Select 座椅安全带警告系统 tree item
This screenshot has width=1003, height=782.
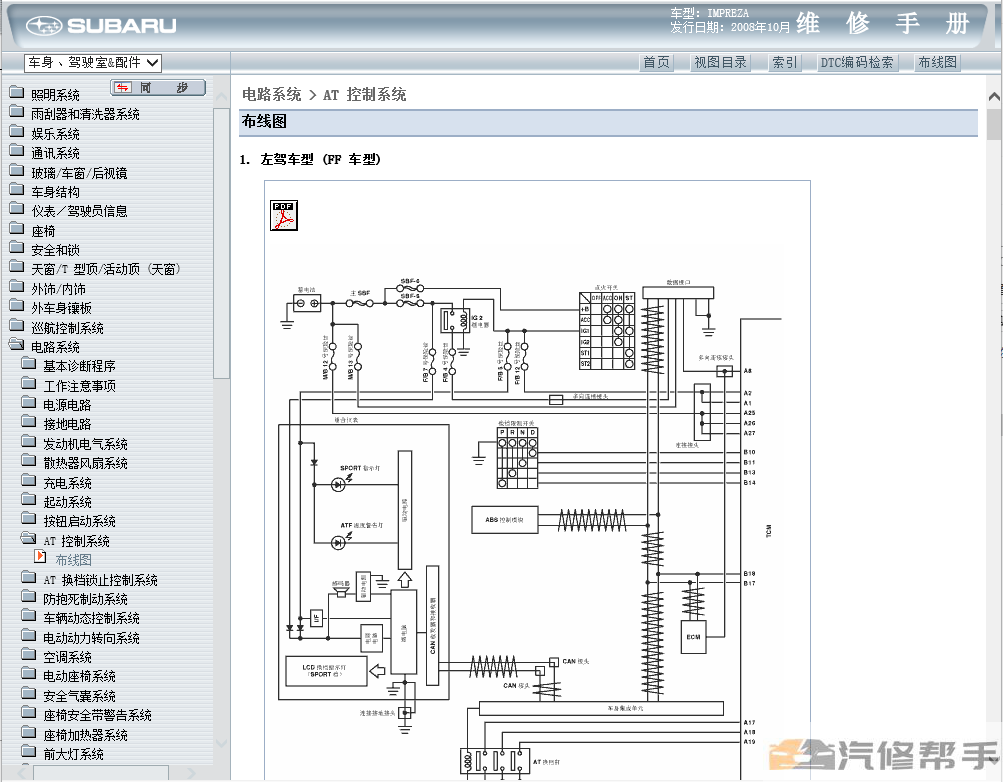point(97,716)
